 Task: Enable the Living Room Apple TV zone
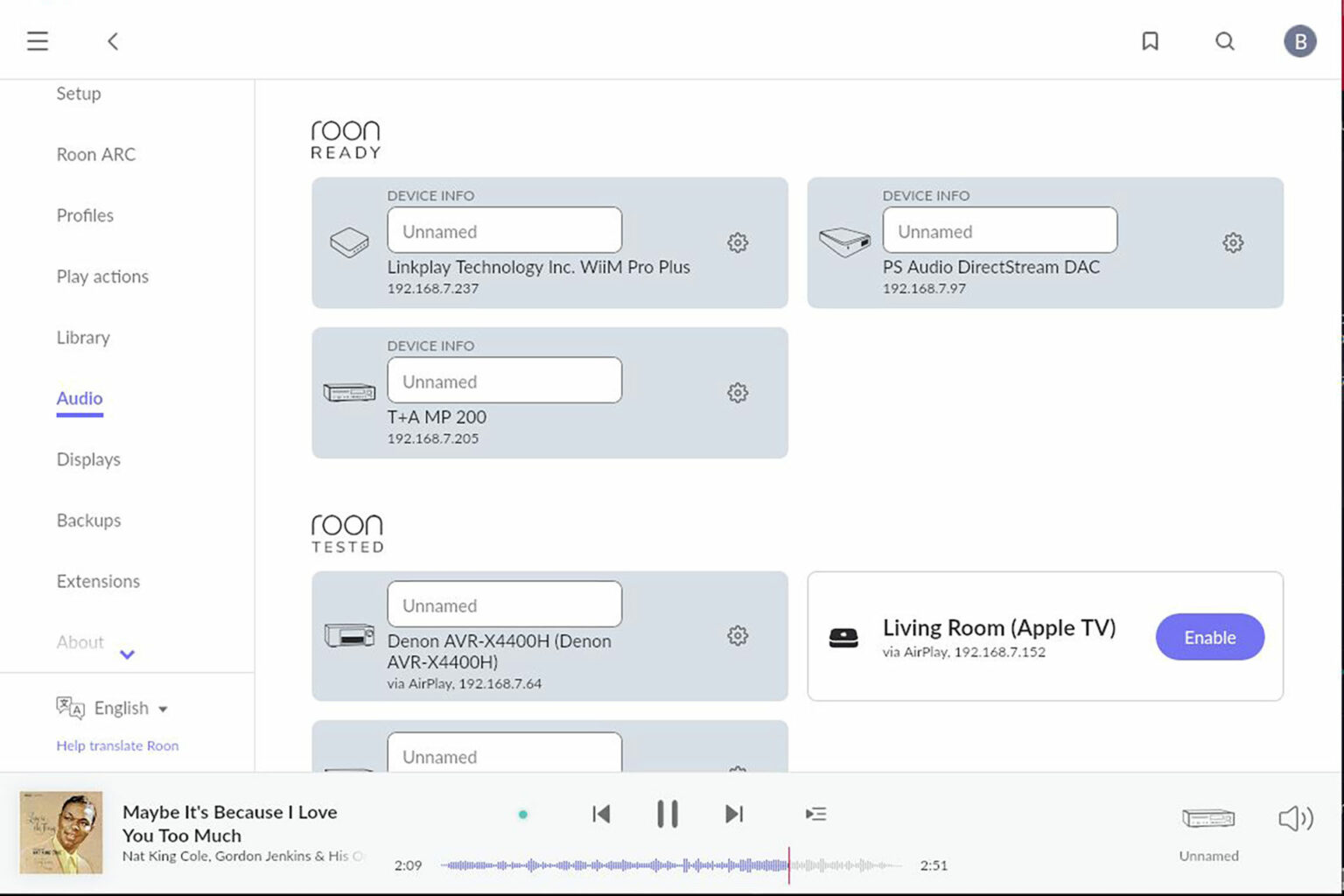point(1209,637)
